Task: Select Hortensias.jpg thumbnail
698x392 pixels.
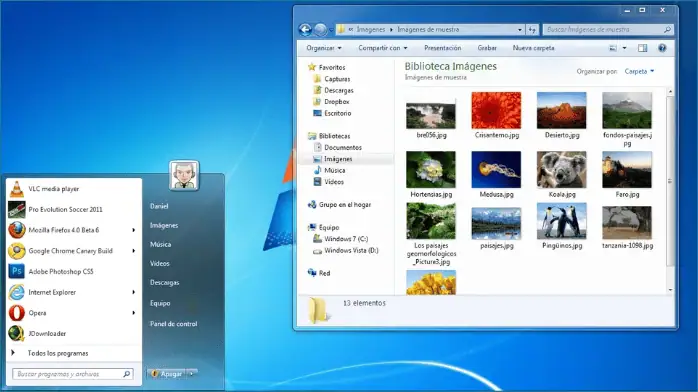Action: 431,170
